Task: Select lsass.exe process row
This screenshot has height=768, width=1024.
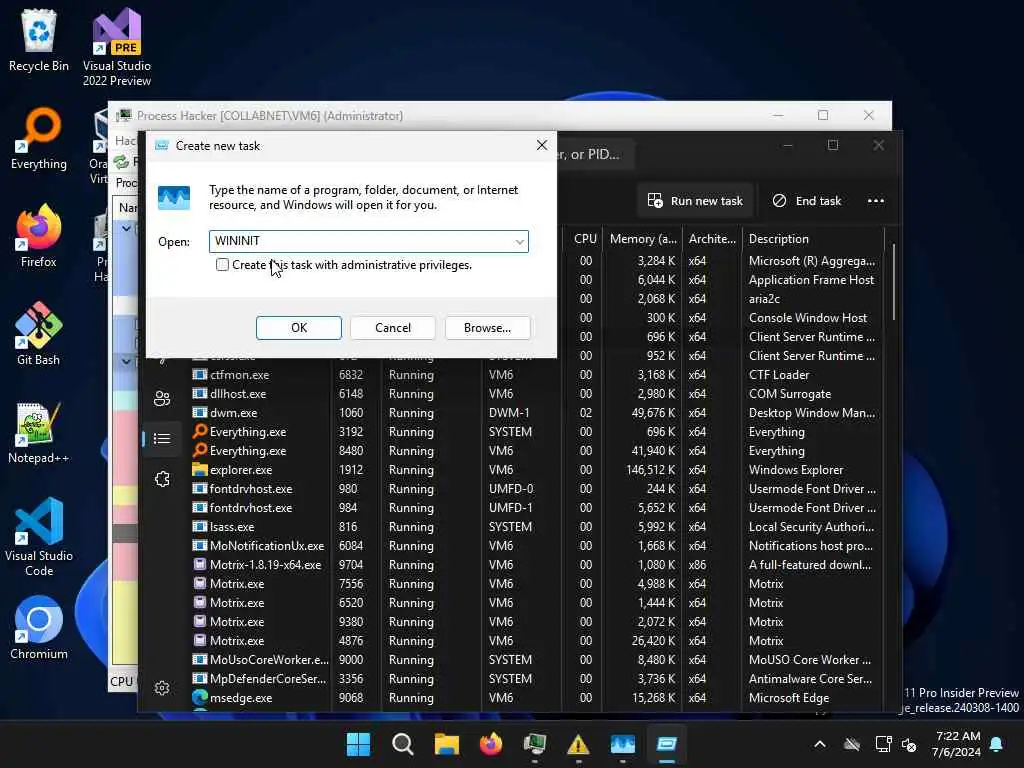Action: [x=536, y=526]
